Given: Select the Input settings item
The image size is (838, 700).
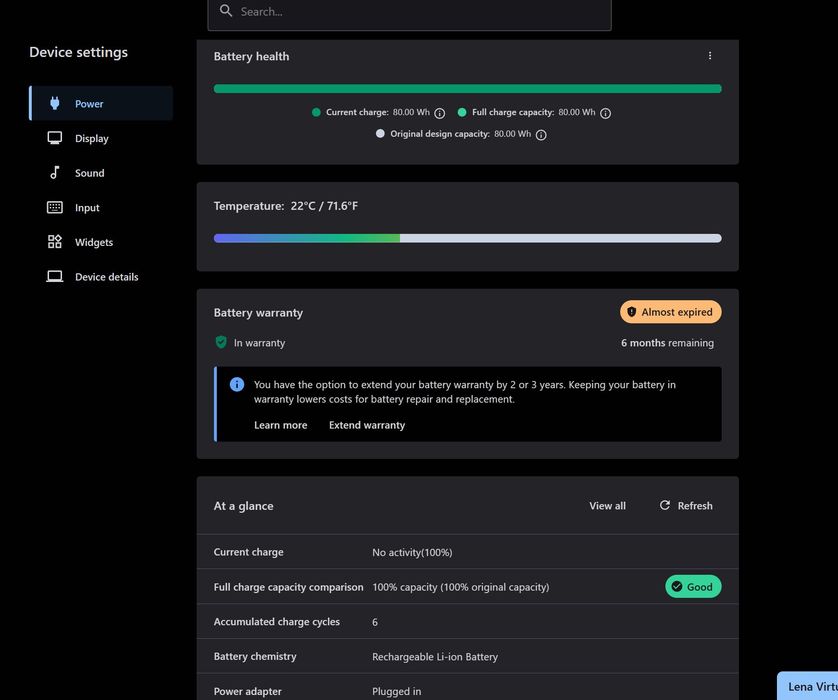Looking at the screenshot, I should [x=101, y=207].
